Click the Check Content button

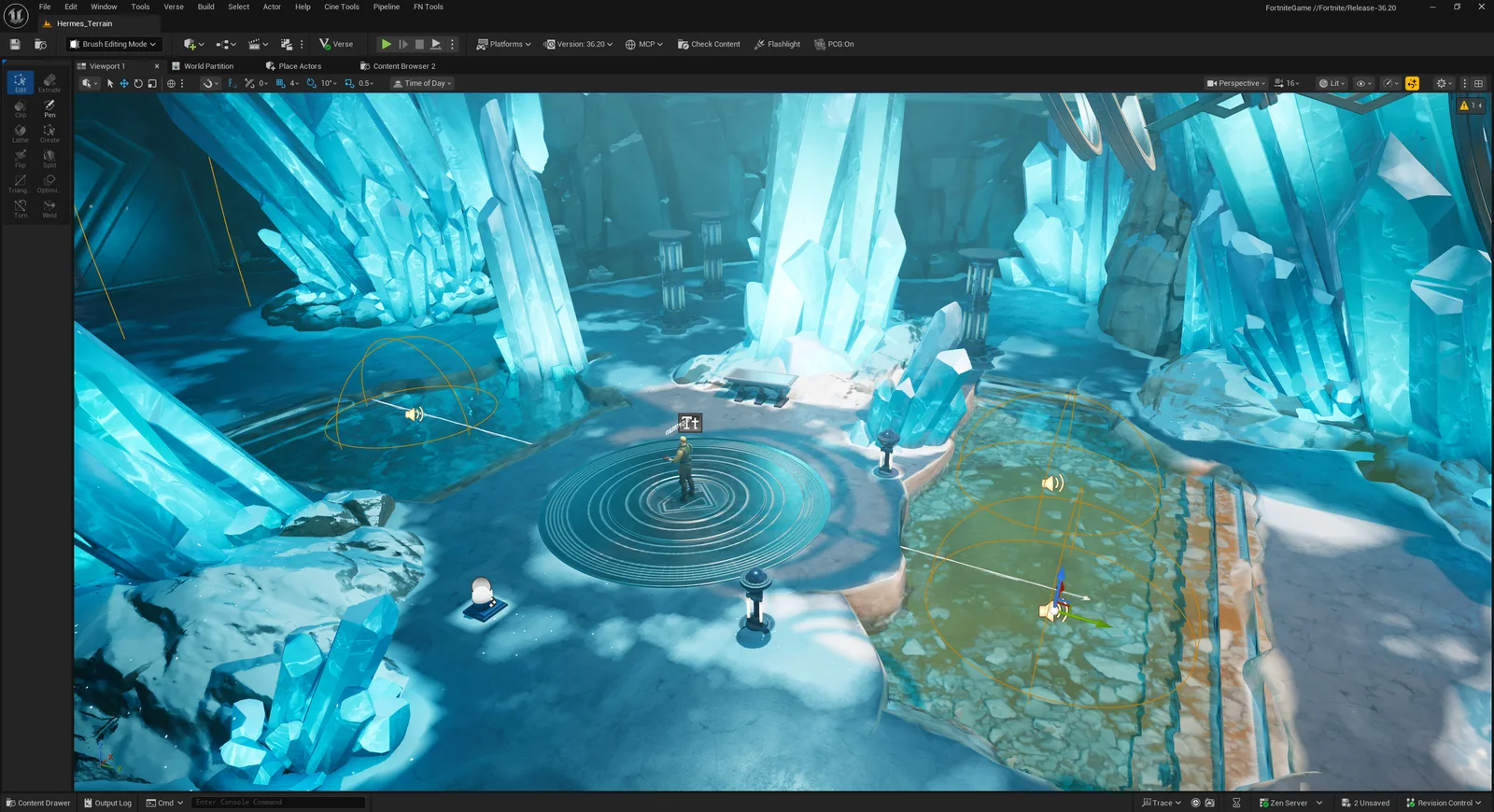point(709,44)
